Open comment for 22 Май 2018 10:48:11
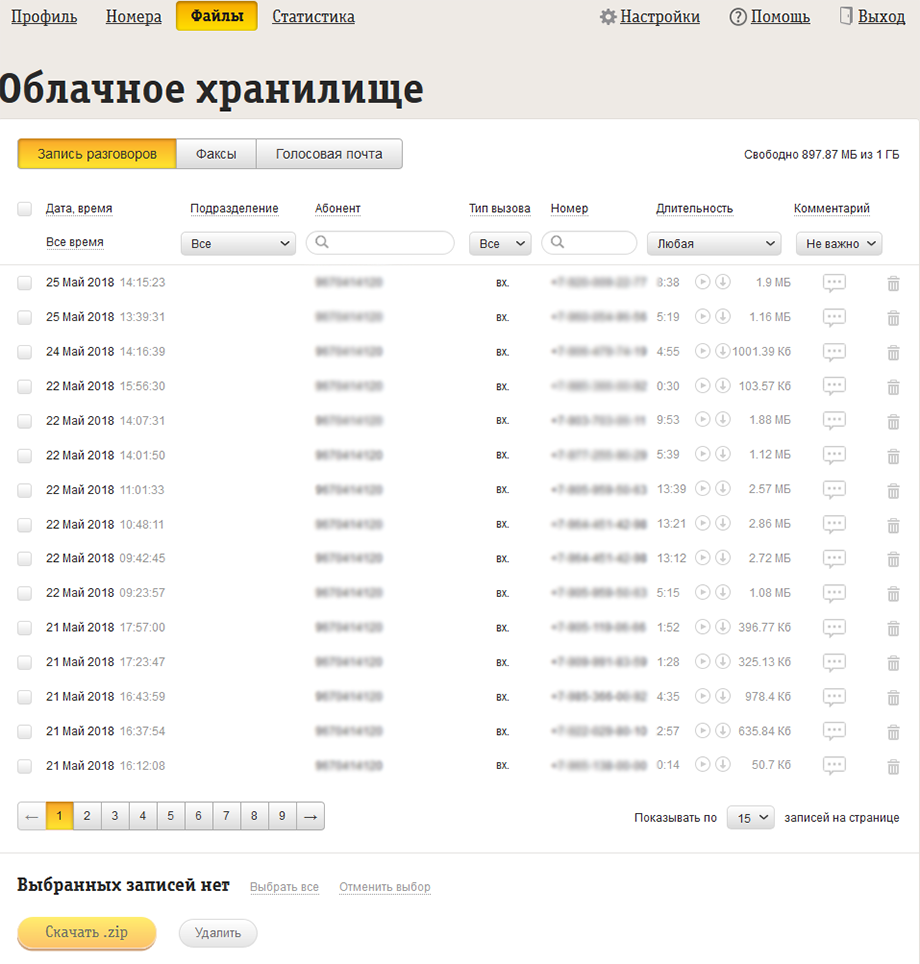 click(834, 524)
